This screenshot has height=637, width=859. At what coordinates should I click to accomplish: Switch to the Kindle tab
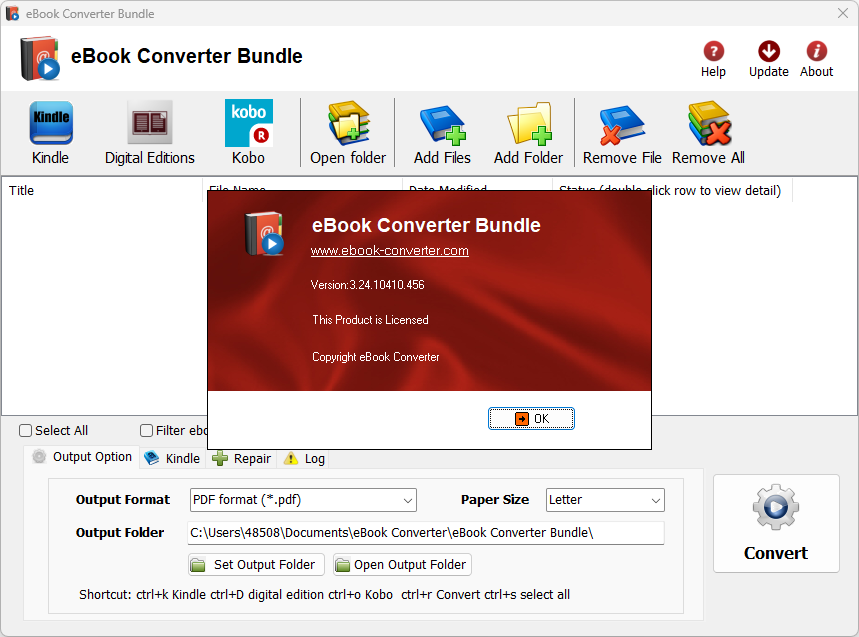tap(173, 458)
